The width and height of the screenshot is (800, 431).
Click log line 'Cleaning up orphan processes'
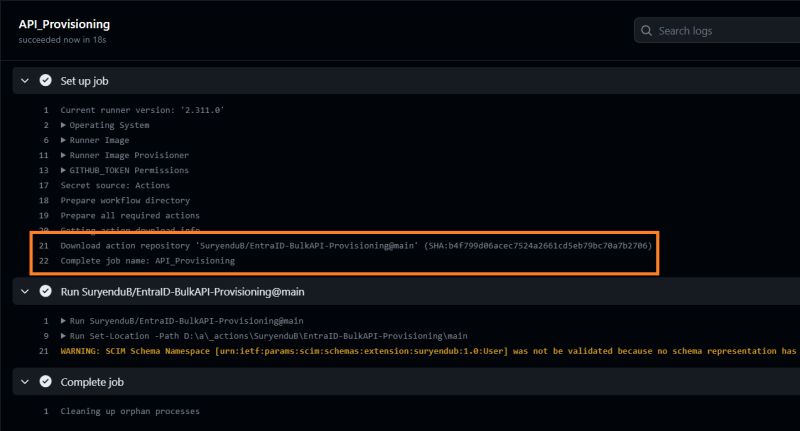point(130,411)
